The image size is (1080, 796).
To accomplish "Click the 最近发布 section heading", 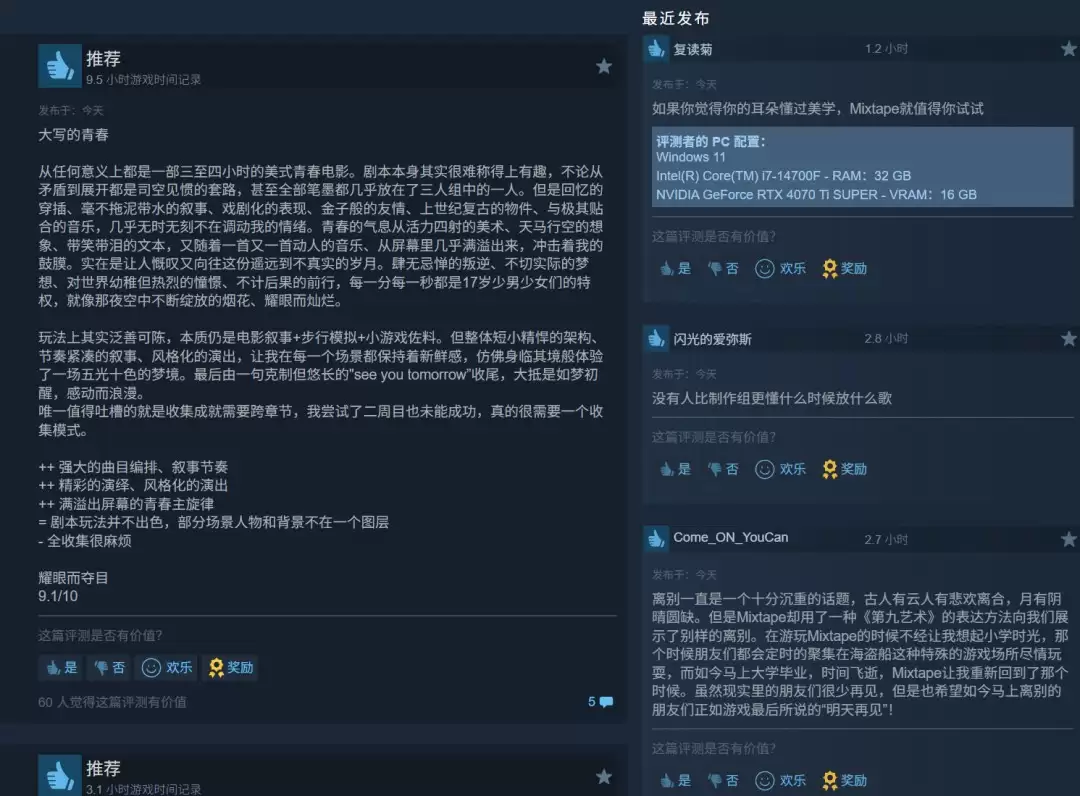I will (x=675, y=18).
